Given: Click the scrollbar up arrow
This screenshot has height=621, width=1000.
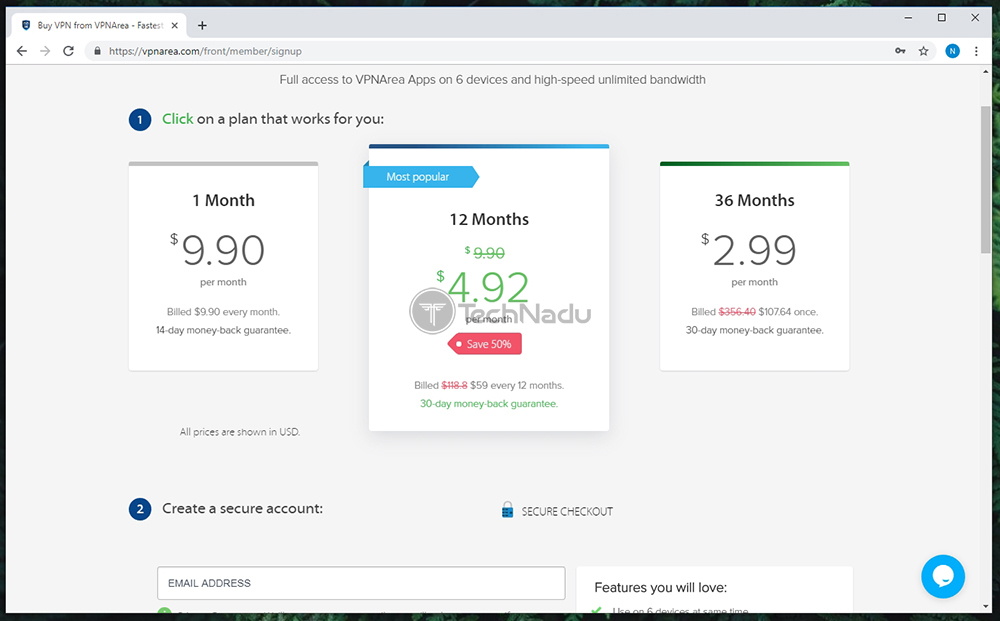Looking at the screenshot, I should [x=985, y=72].
